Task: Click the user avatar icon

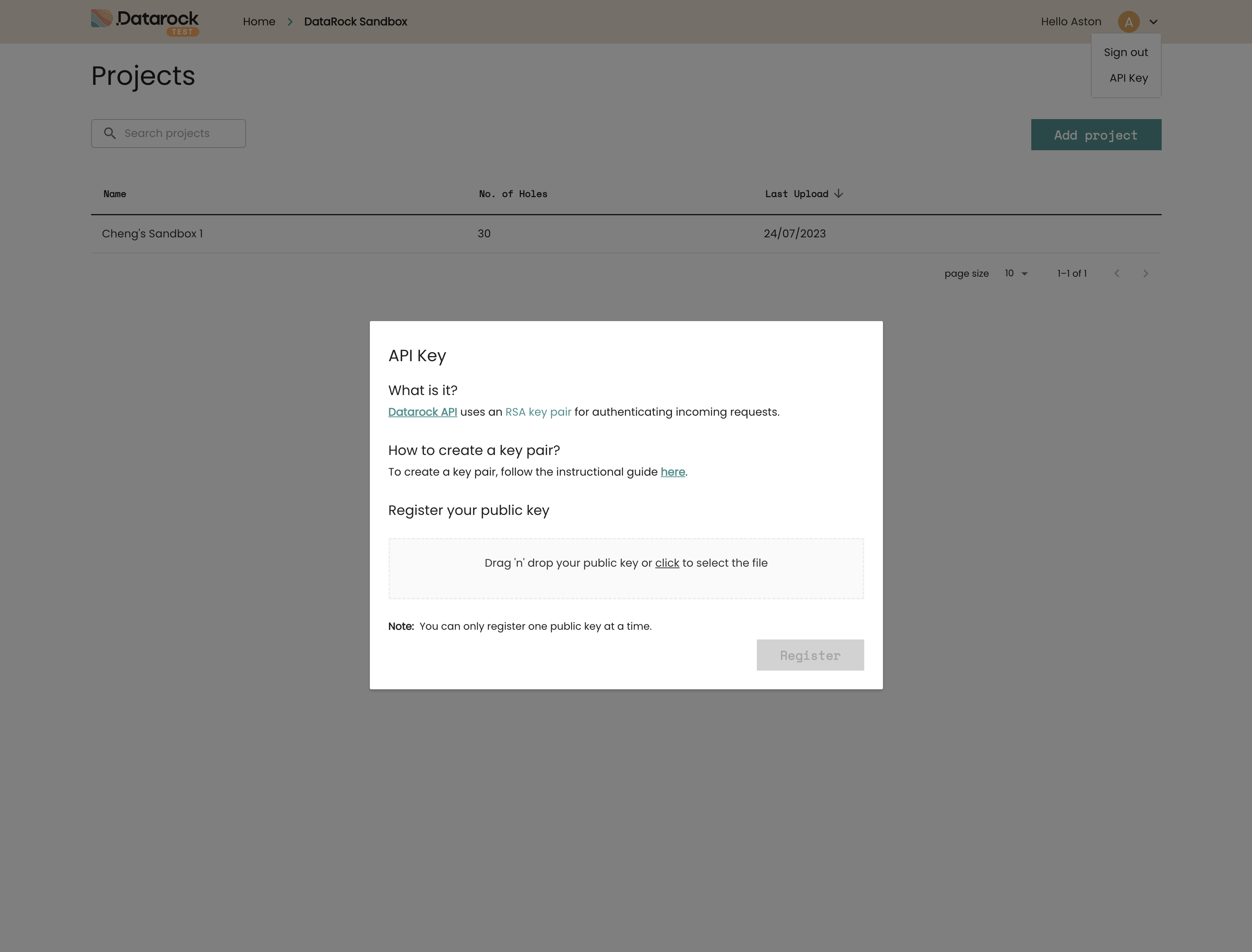Action: pyautogui.click(x=1128, y=21)
